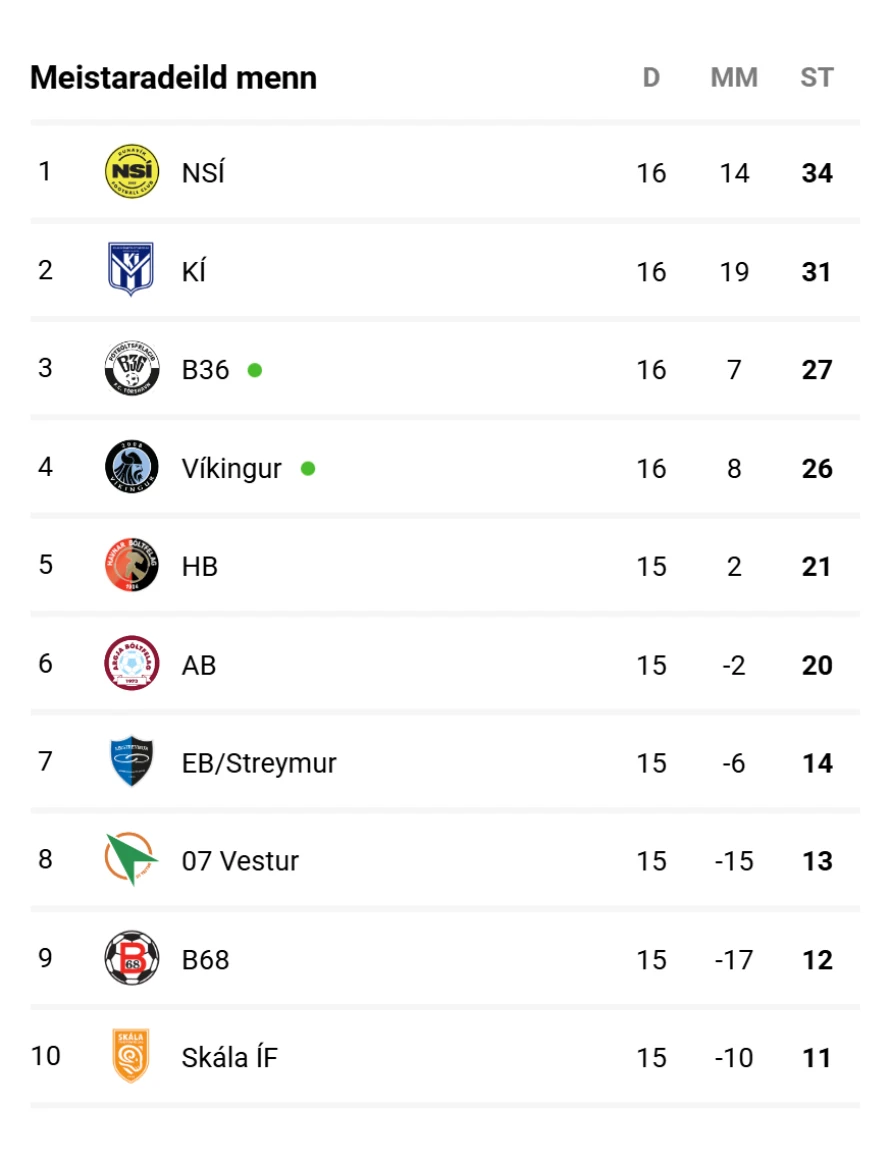Click the green live dot beside Víkingur
Screen dimensions: 890x1163
(308, 468)
